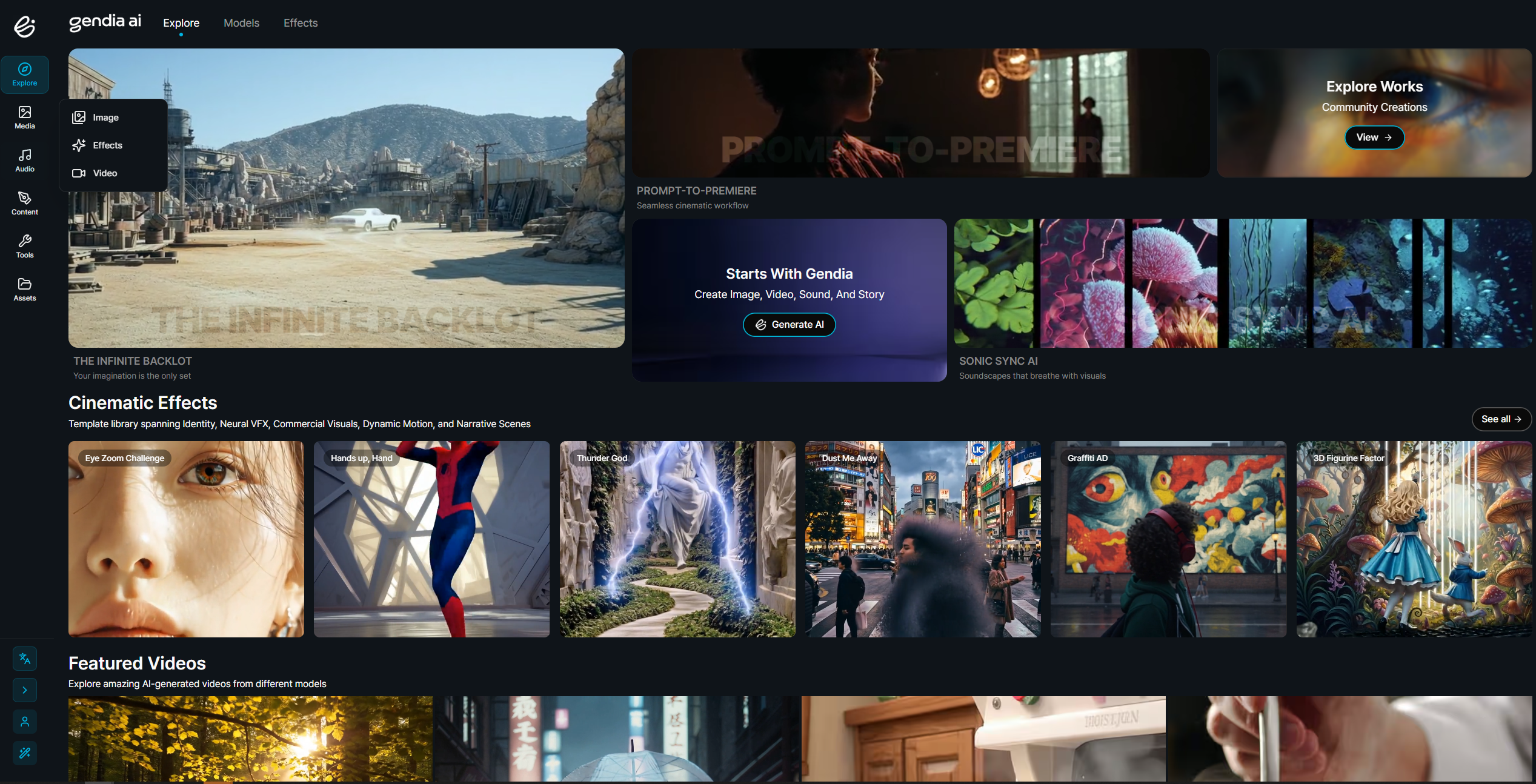1536x784 pixels.
Task: Click See all for Cinematic Effects
Action: [x=1501, y=419]
